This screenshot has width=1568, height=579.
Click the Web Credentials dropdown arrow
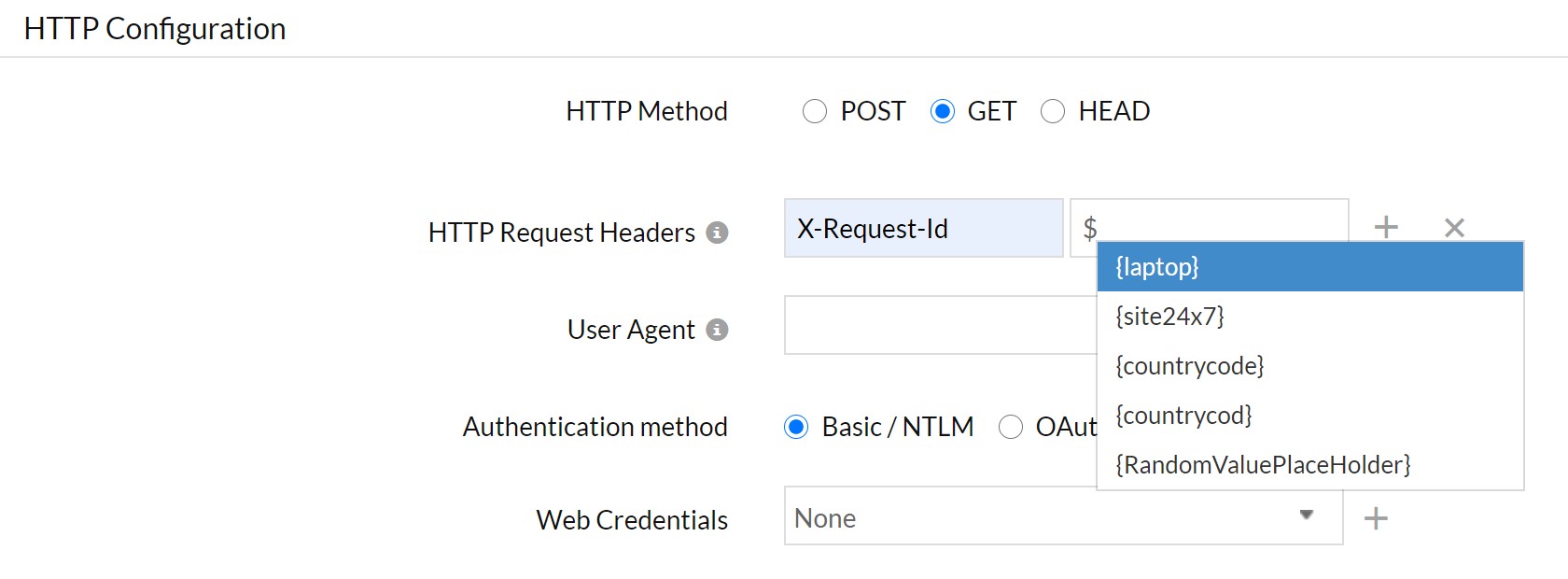pos(1307,515)
